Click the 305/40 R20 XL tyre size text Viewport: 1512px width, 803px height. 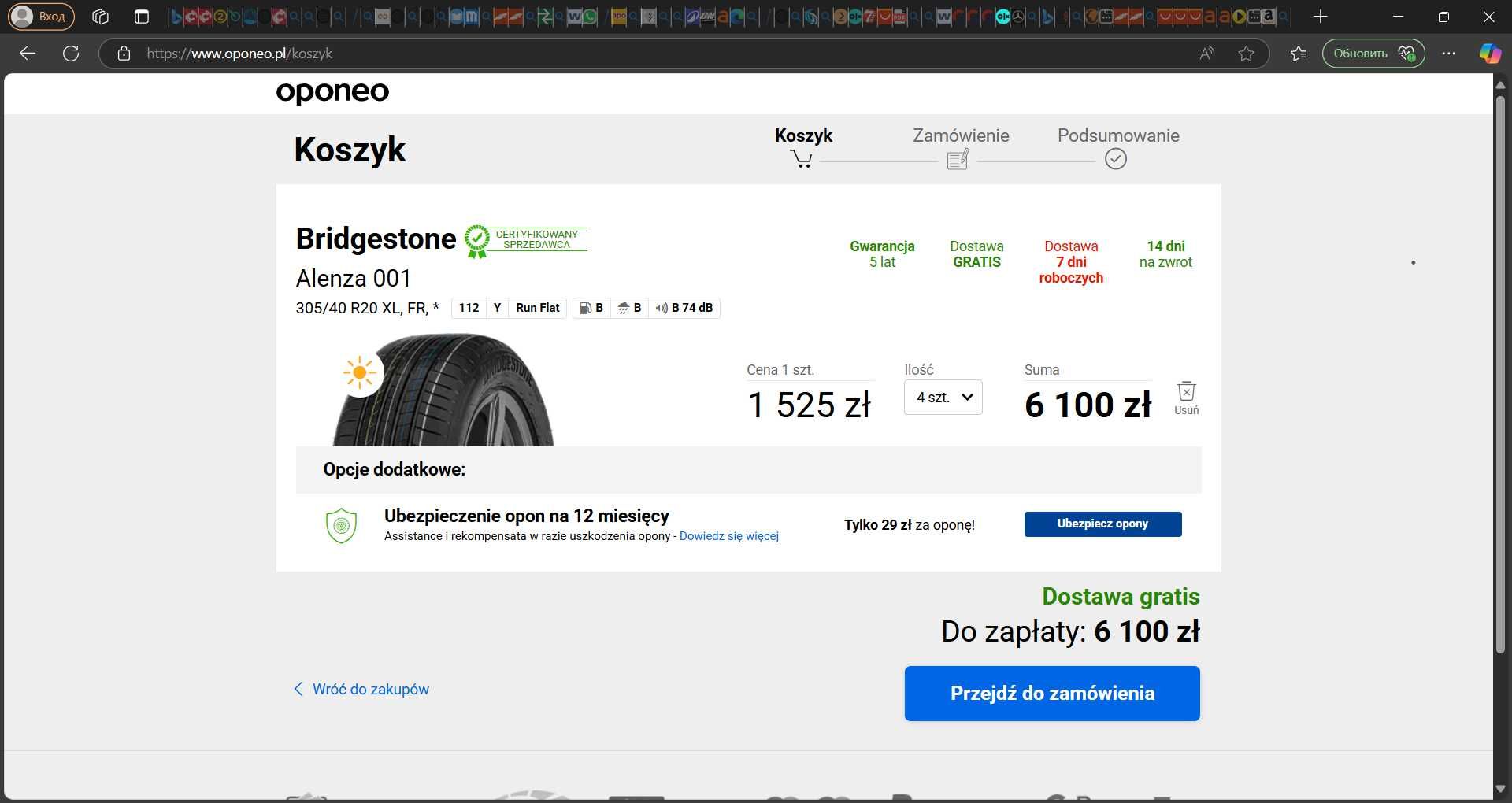367,308
